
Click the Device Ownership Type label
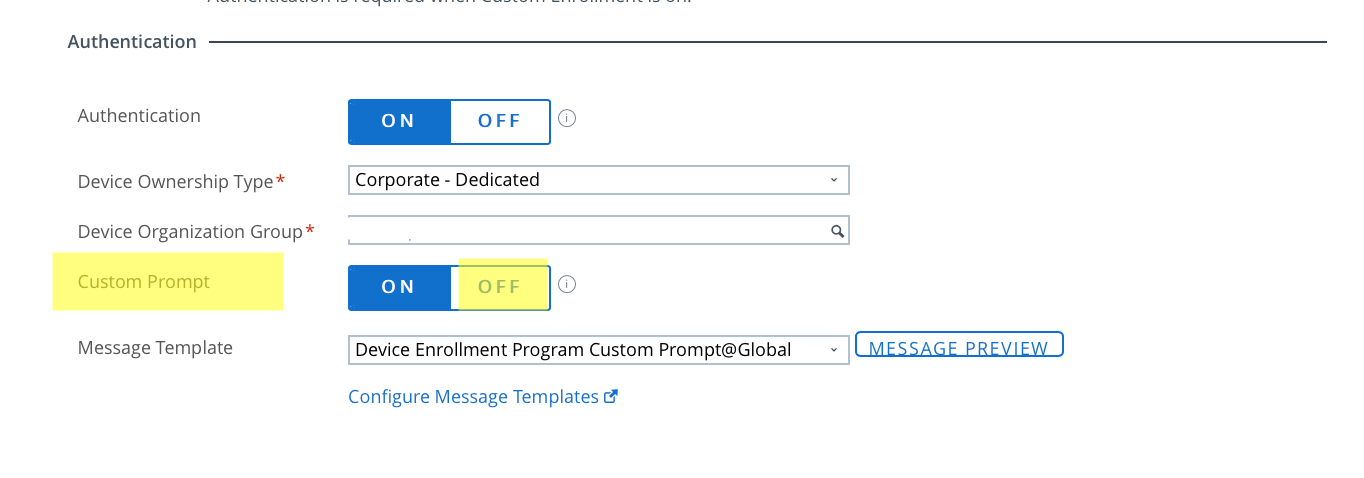(175, 182)
